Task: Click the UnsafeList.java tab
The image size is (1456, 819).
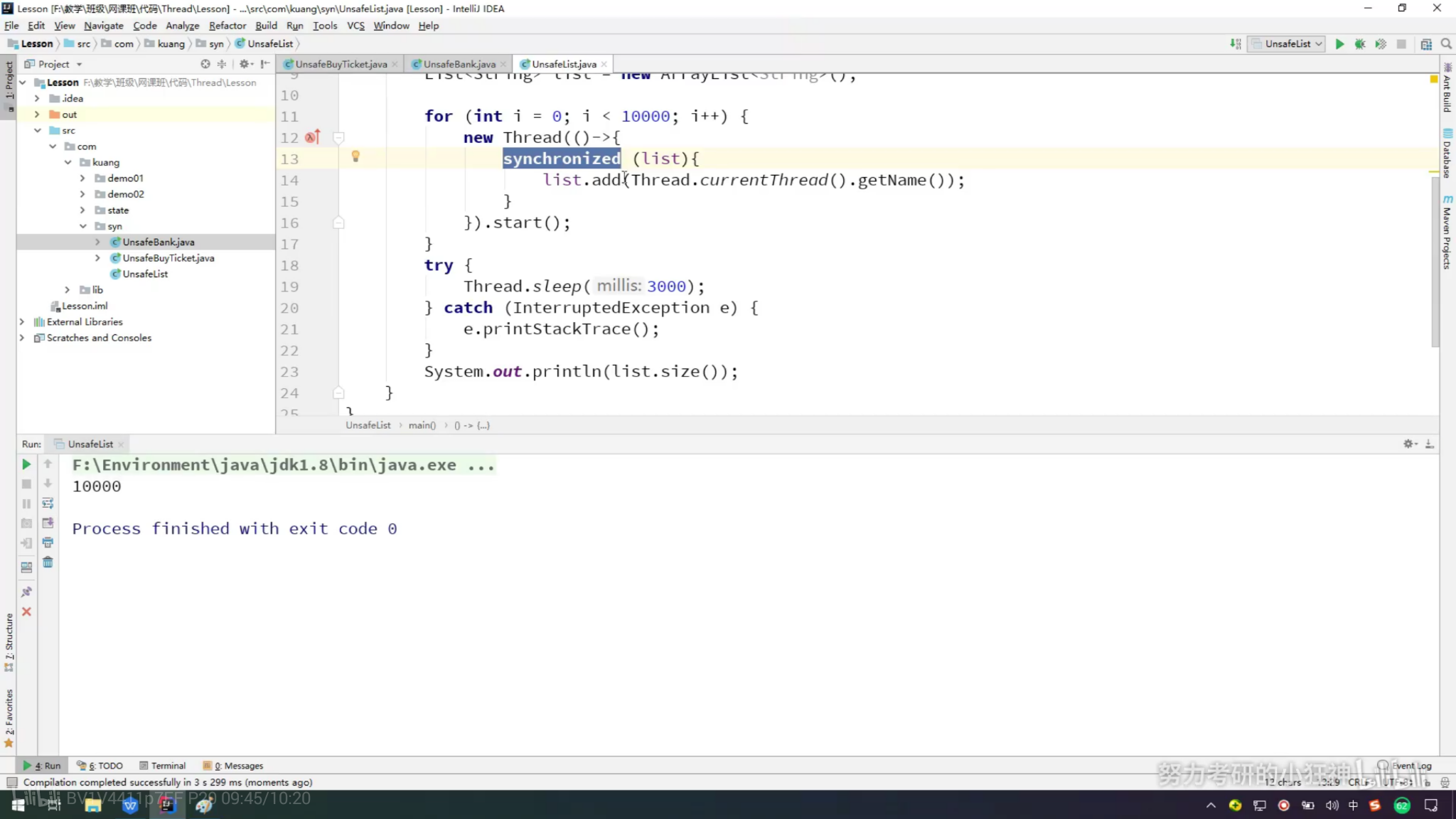Action: click(564, 63)
